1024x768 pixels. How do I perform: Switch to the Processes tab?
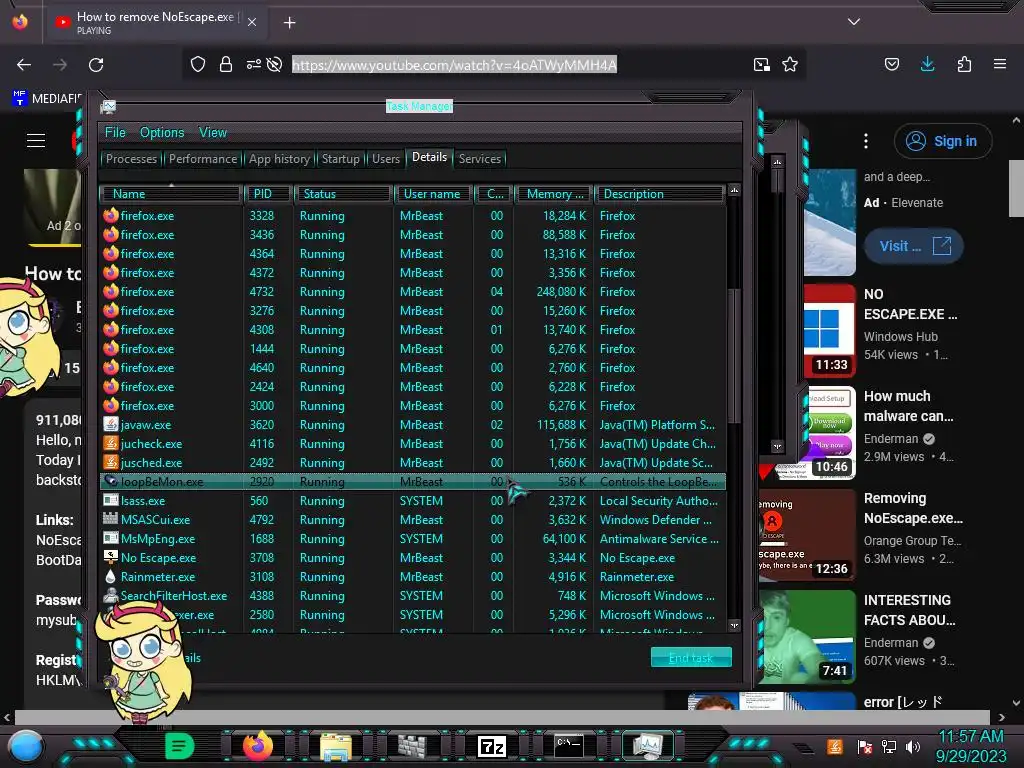click(131, 159)
